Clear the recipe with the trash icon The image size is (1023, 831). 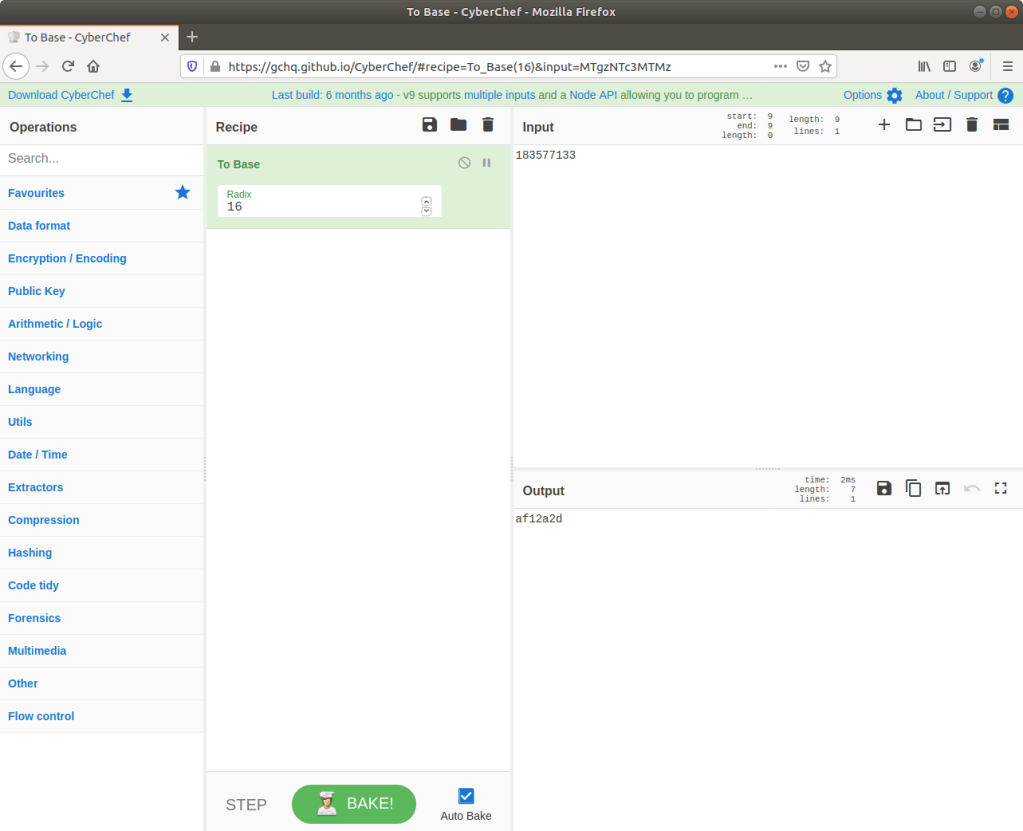click(488, 125)
